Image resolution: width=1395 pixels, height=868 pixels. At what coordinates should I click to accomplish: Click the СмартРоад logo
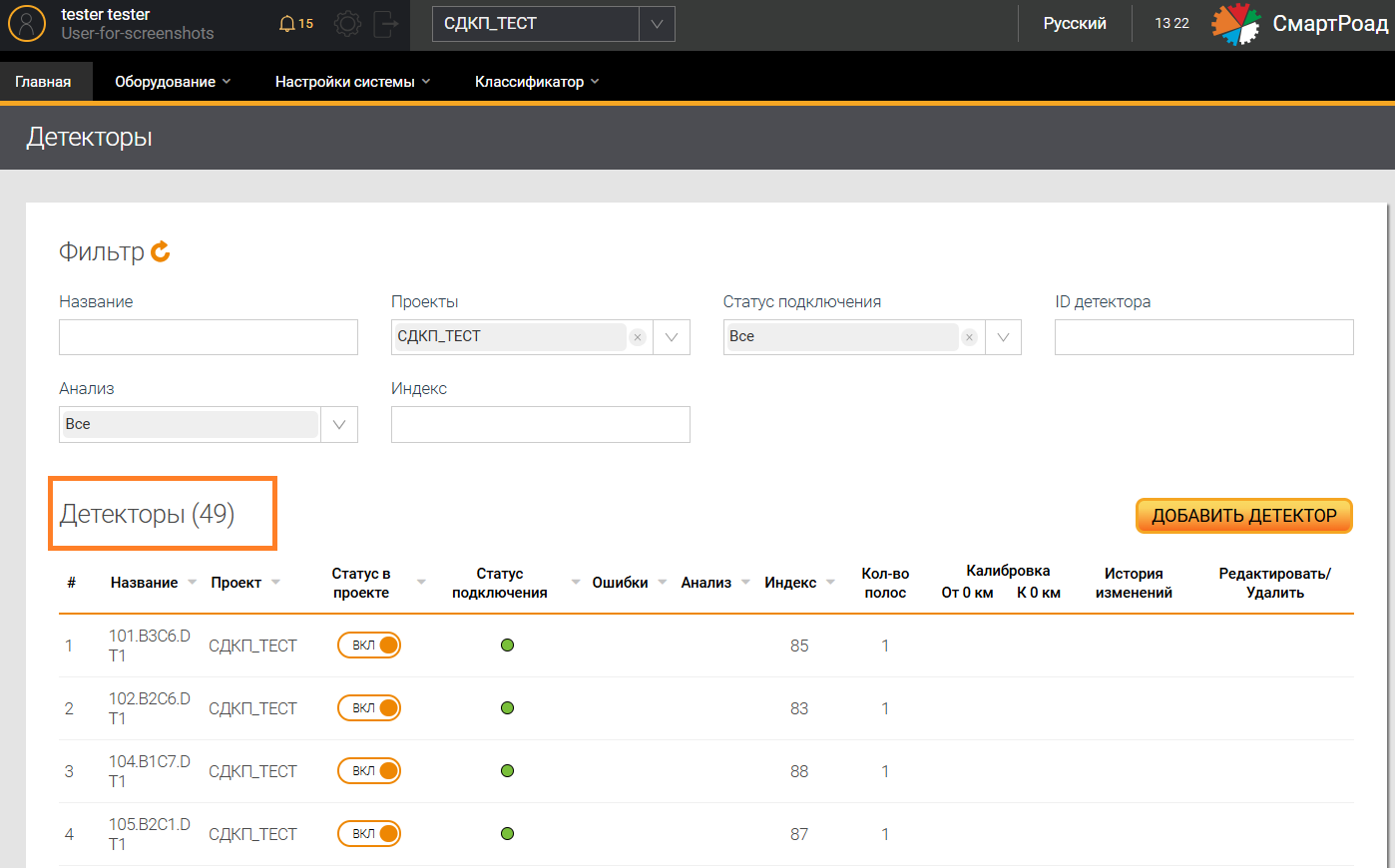(1299, 24)
